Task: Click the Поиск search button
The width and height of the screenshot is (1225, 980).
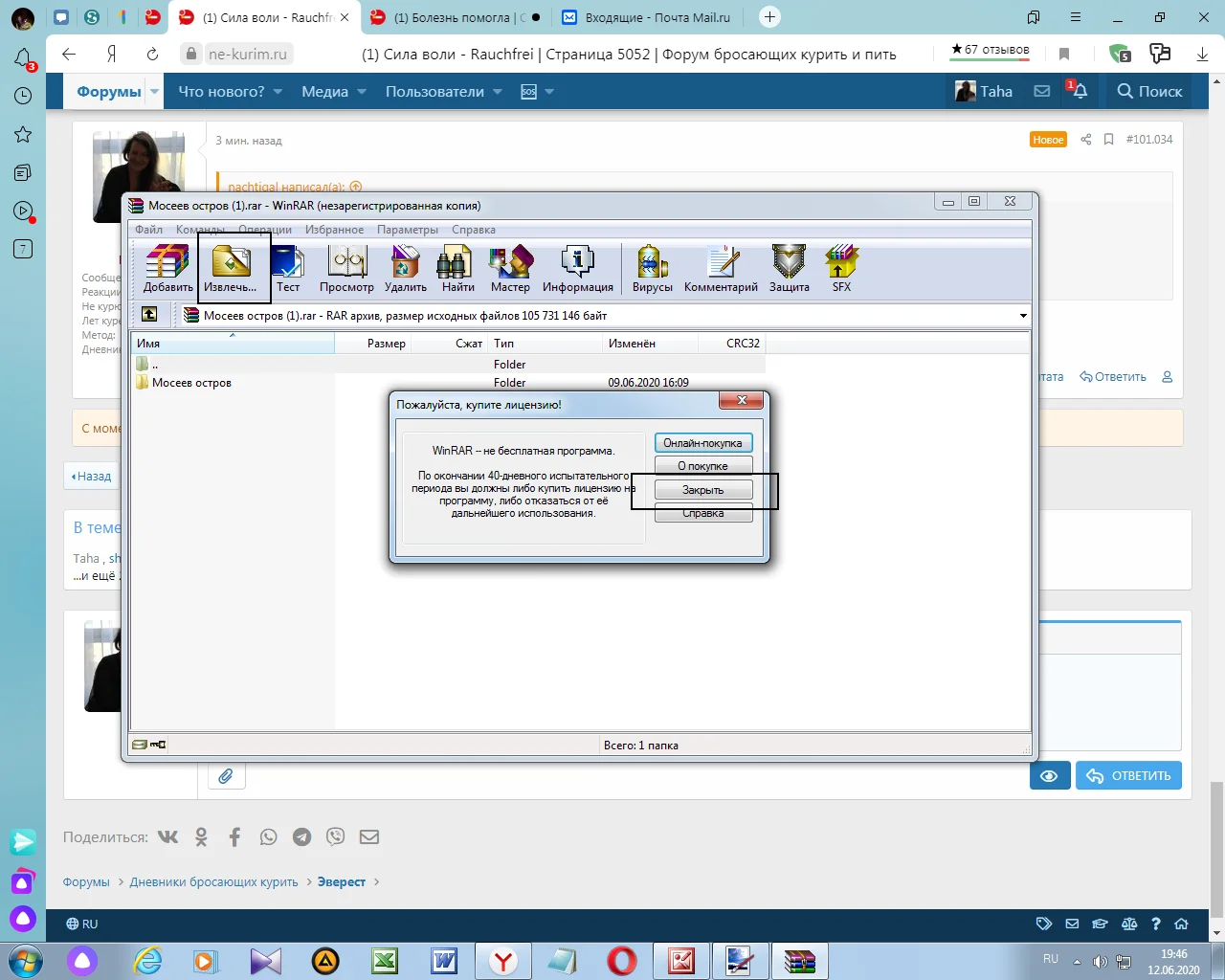Action: click(1149, 91)
